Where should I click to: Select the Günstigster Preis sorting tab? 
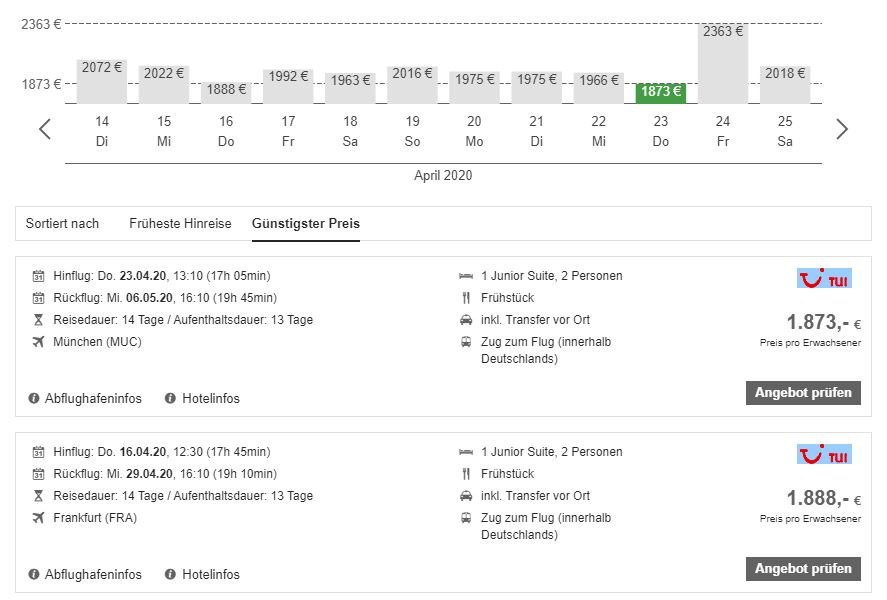305,223
